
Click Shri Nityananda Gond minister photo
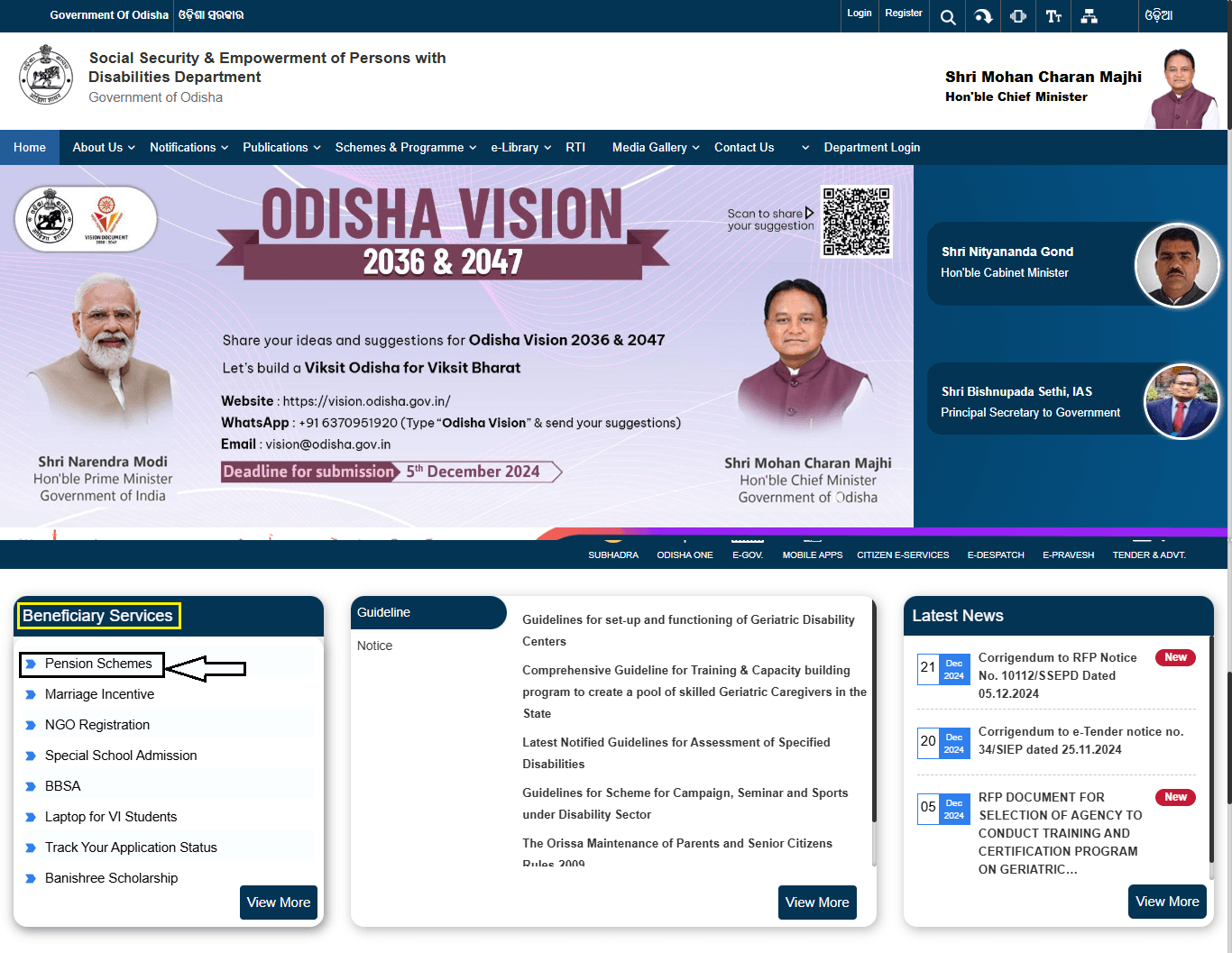pyautogui.click(x=1177, y=265)
